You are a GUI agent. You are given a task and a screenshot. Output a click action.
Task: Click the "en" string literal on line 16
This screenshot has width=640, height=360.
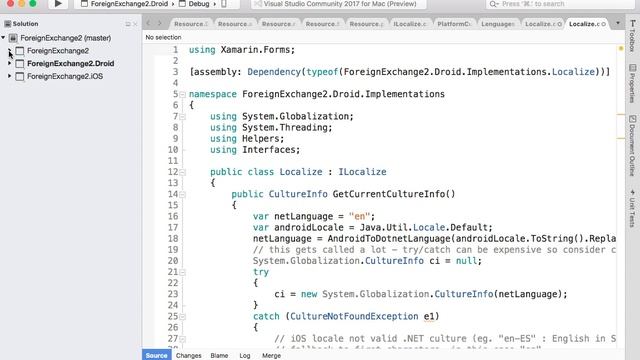coord(359,216)
